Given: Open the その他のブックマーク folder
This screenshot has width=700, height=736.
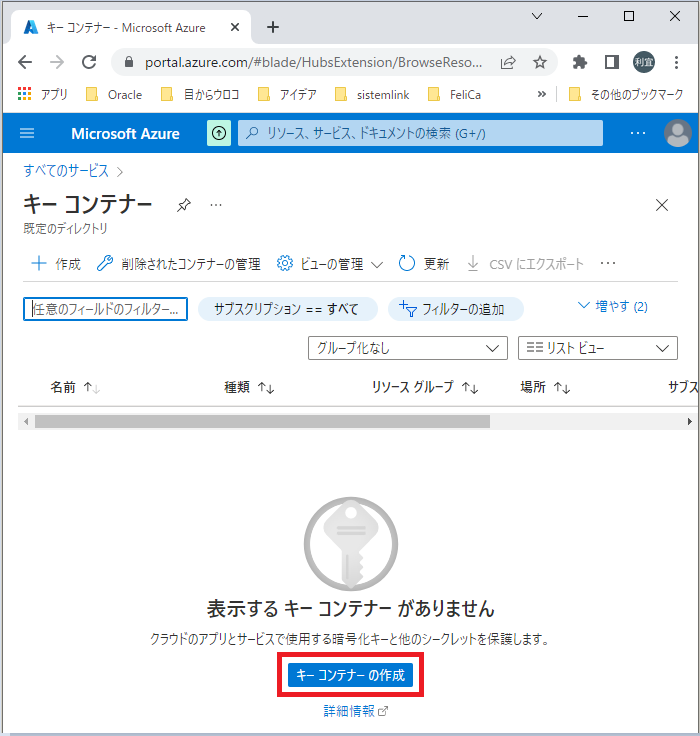Looking at the screenshot, I should pos(626,95).
